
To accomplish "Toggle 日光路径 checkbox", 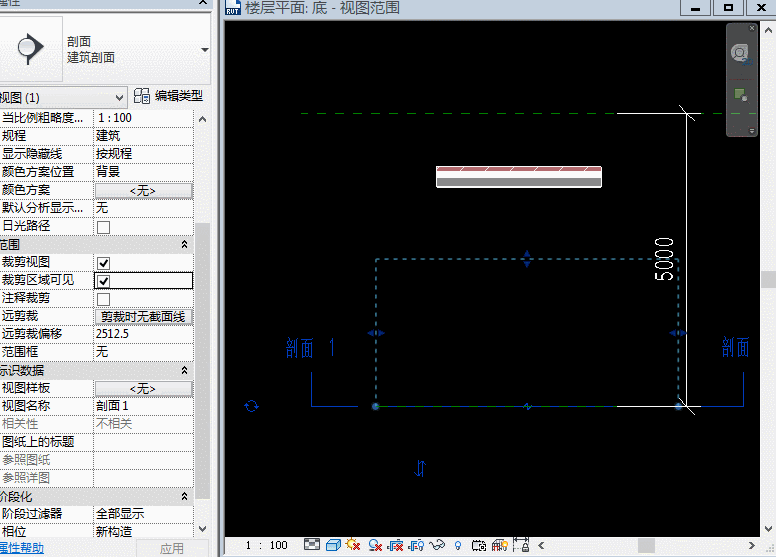I will coord(103,227).
